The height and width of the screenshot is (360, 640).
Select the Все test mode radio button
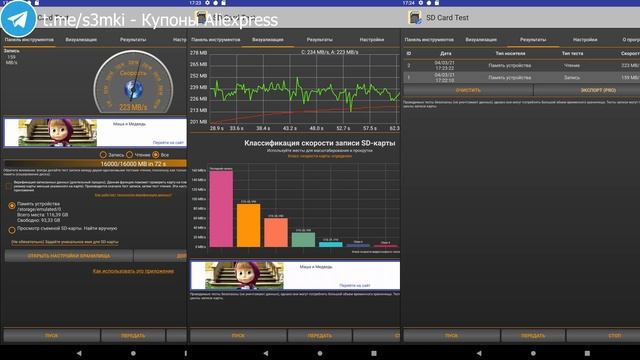(x=156, y=155)
